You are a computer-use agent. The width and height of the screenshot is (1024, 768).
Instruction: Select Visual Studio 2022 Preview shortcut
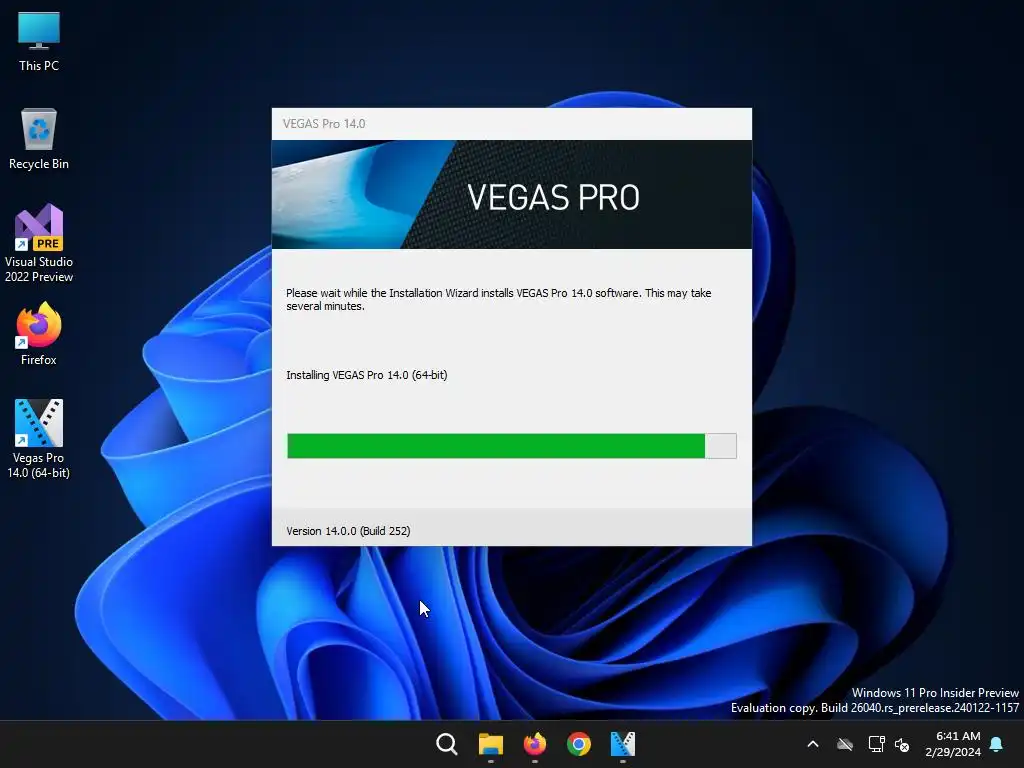pyautogui.click(x=39, y=243)
